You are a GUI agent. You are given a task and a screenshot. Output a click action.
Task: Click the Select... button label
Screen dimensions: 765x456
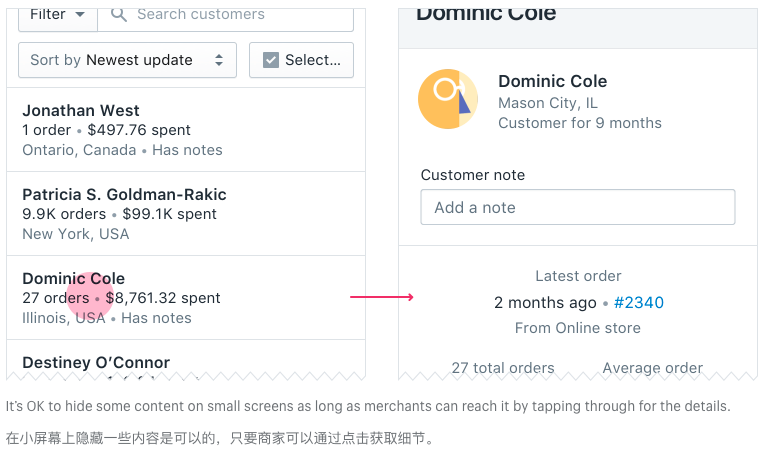pyautogui.click(x=313, y=60)
